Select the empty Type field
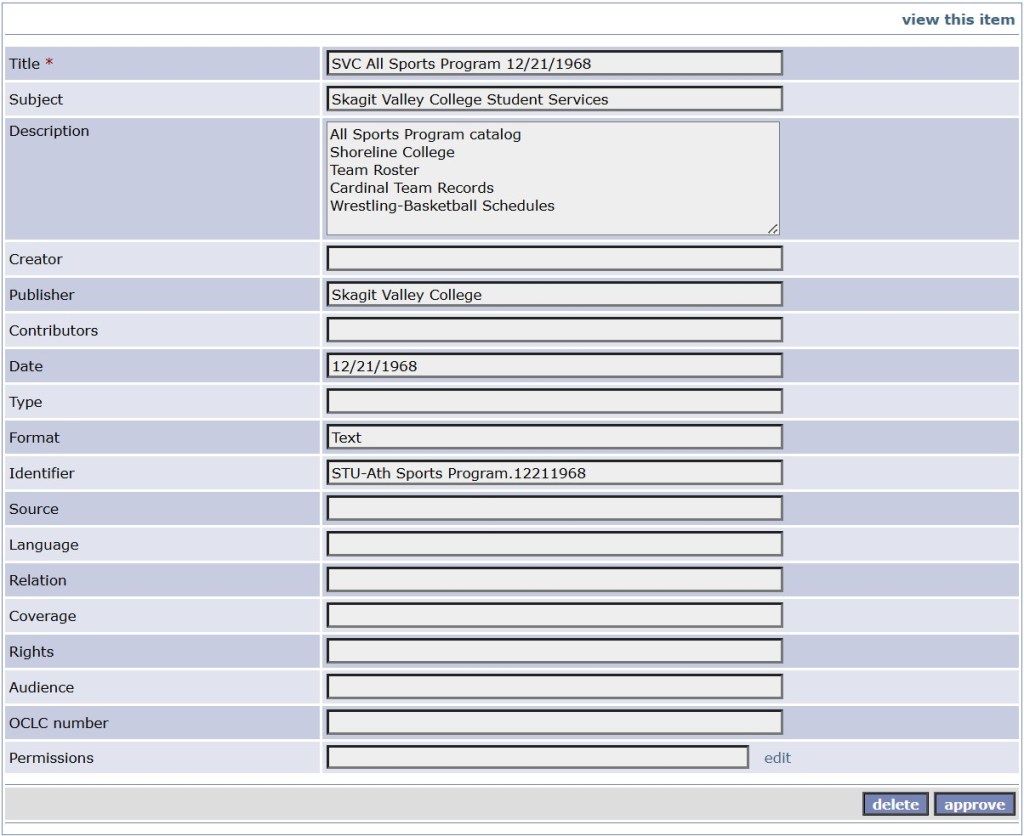This screenshot has height=836, width=1024. [553, 402]
